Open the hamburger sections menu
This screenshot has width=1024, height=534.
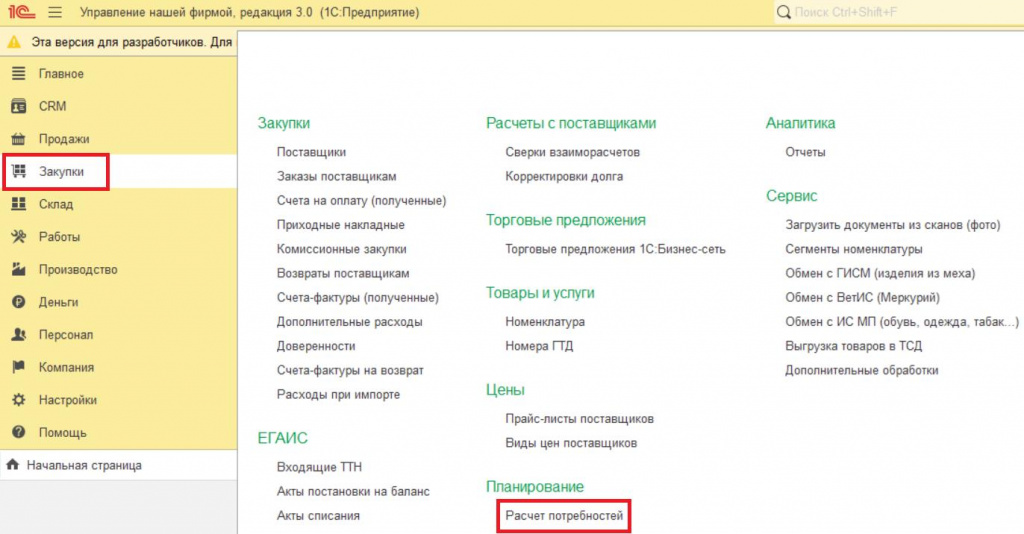[56, 12]
